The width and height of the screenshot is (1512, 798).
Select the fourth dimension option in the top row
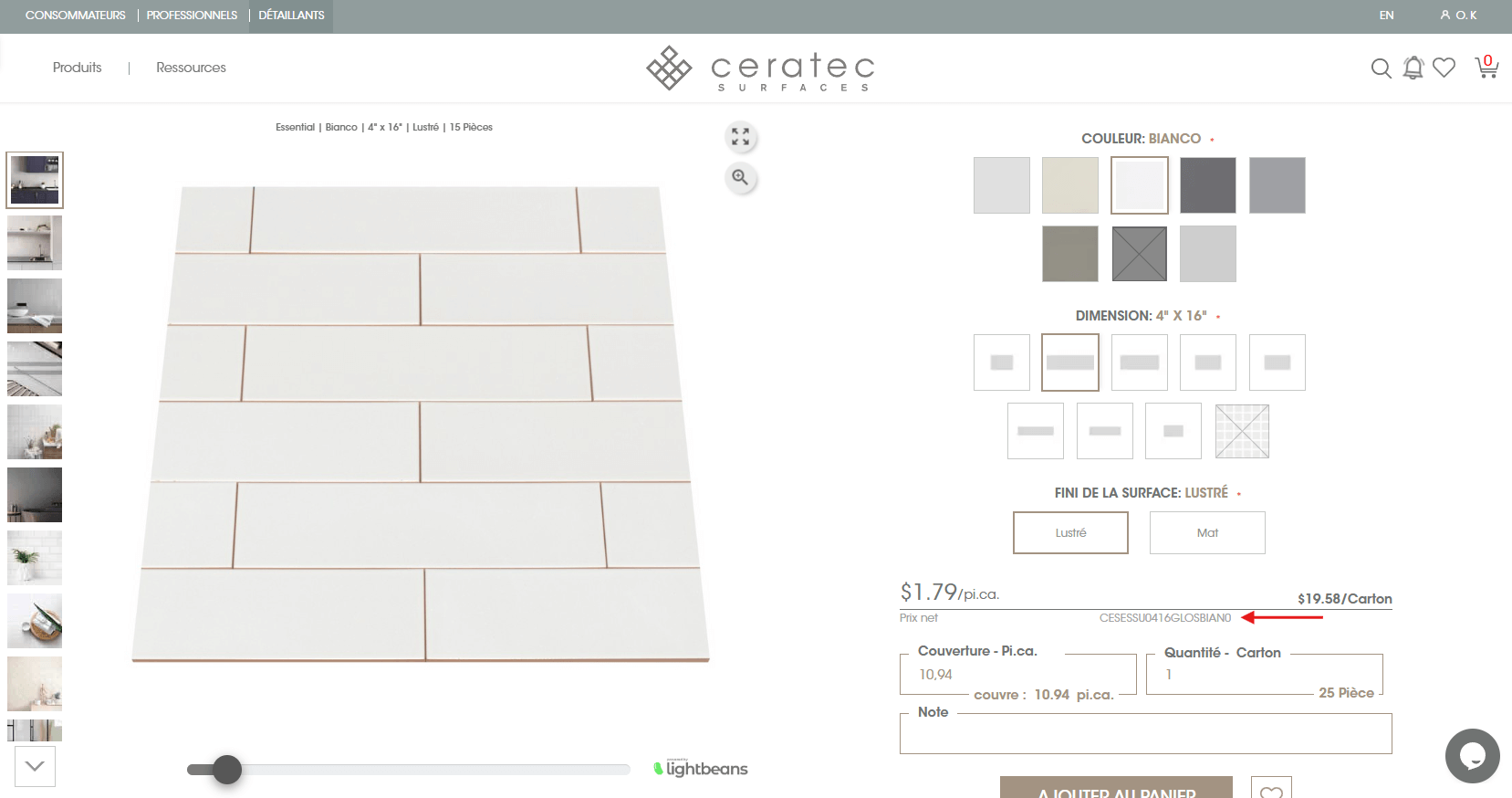(1208, 362)
